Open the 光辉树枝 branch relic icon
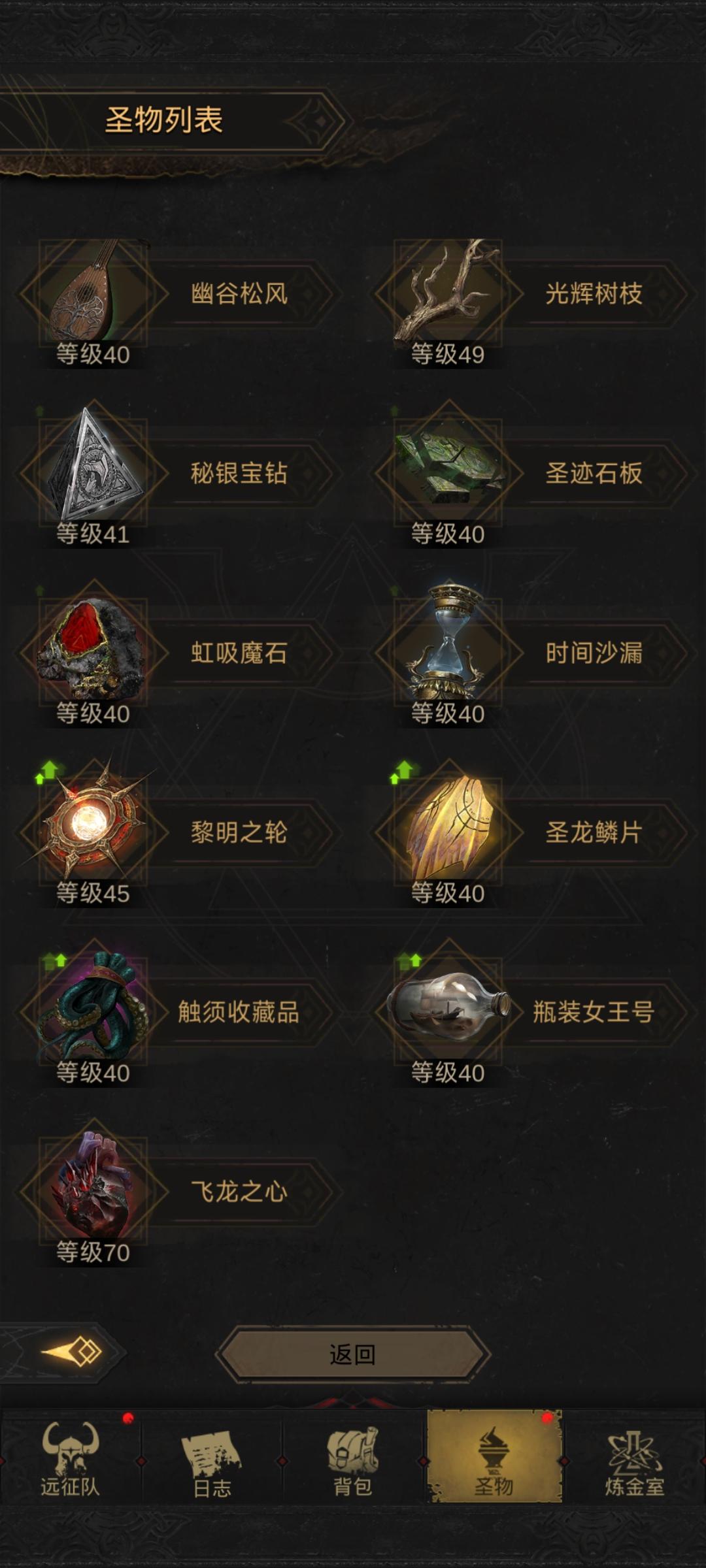 coord(448,293)
